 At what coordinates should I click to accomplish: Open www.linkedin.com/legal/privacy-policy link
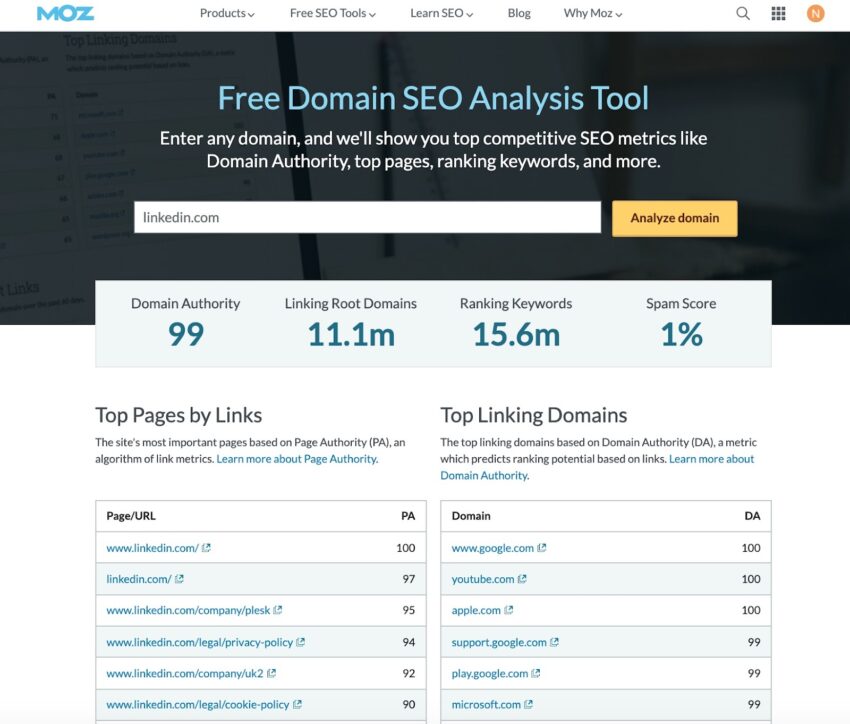click(199, 642)
